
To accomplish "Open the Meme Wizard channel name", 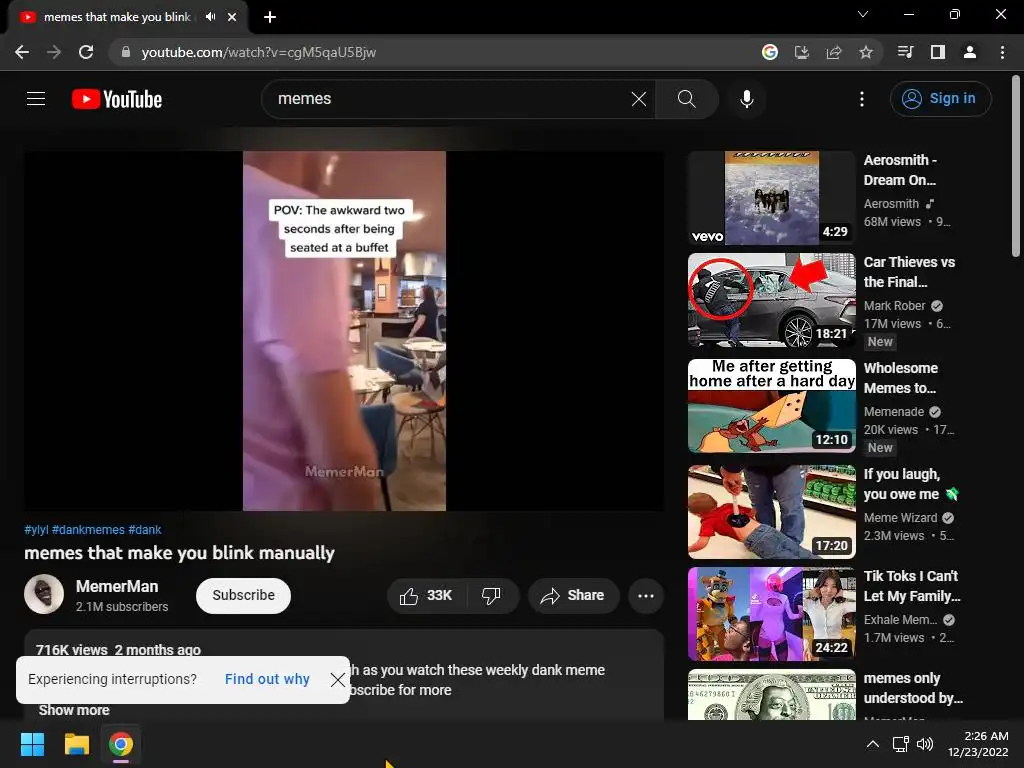I will pyautogui.click(x=900, y=518).
